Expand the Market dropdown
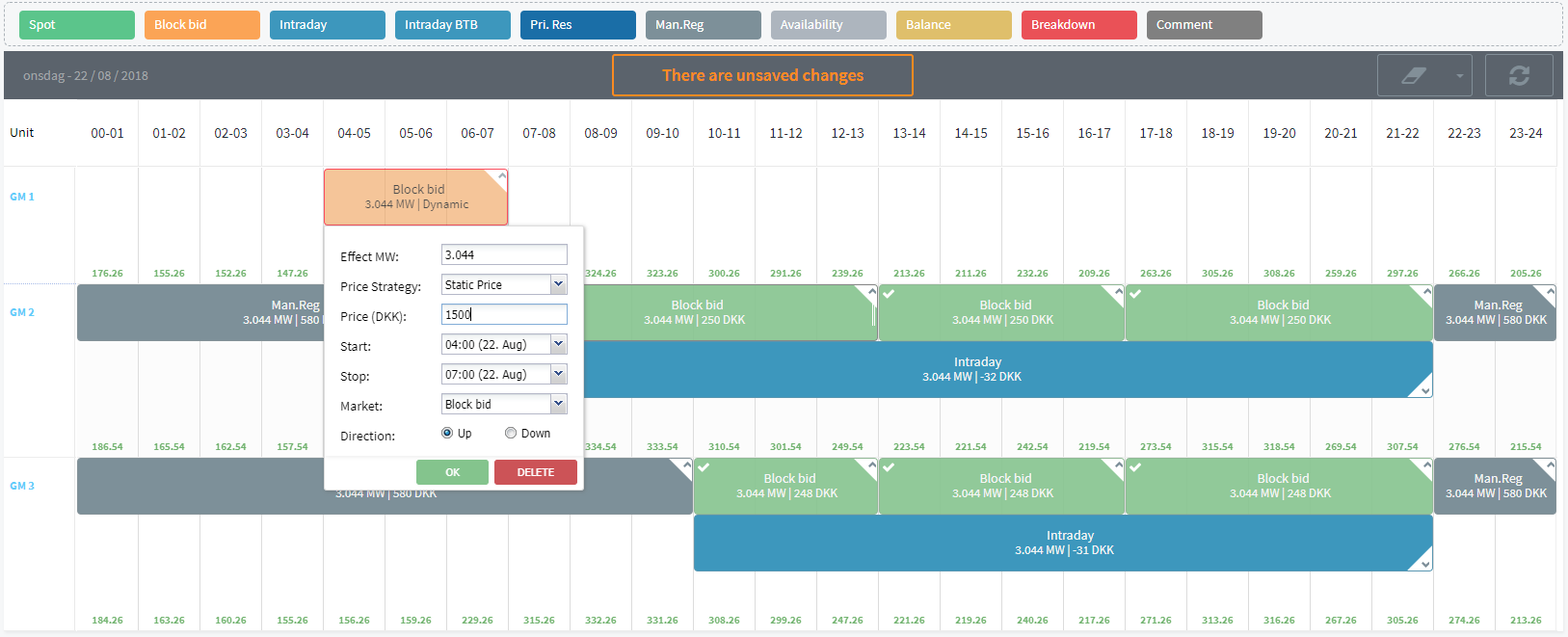The height and width of the screenshot is (637, 1568). click(558, 404)
